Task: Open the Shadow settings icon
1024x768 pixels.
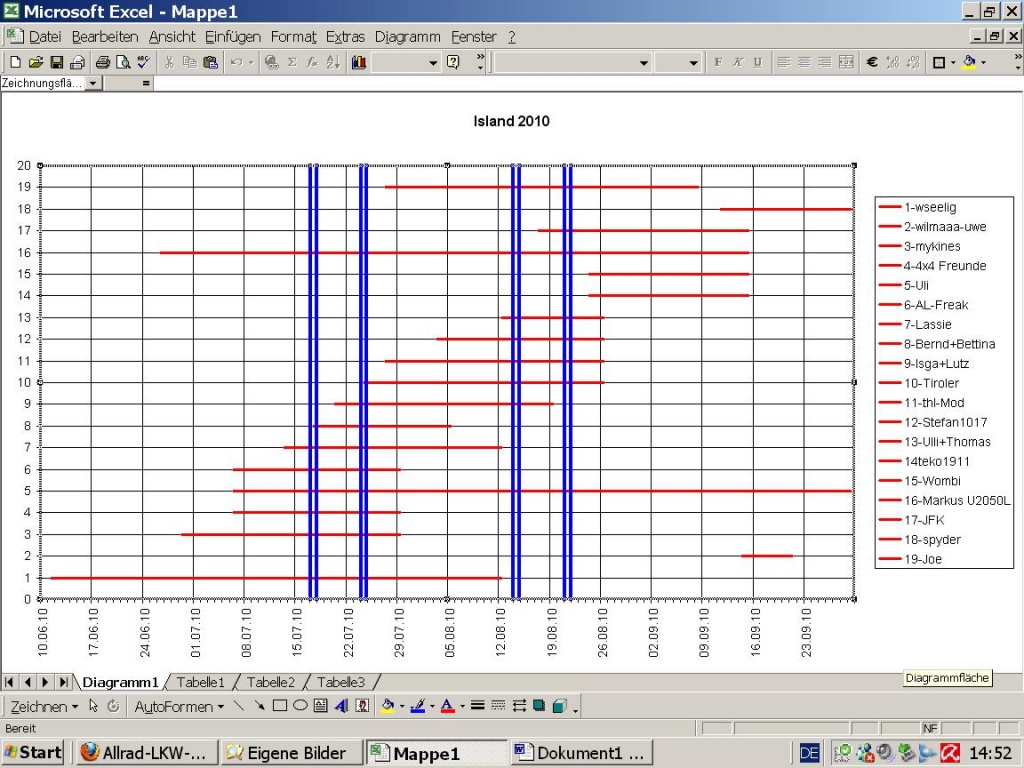Action: tap(539, 706)
